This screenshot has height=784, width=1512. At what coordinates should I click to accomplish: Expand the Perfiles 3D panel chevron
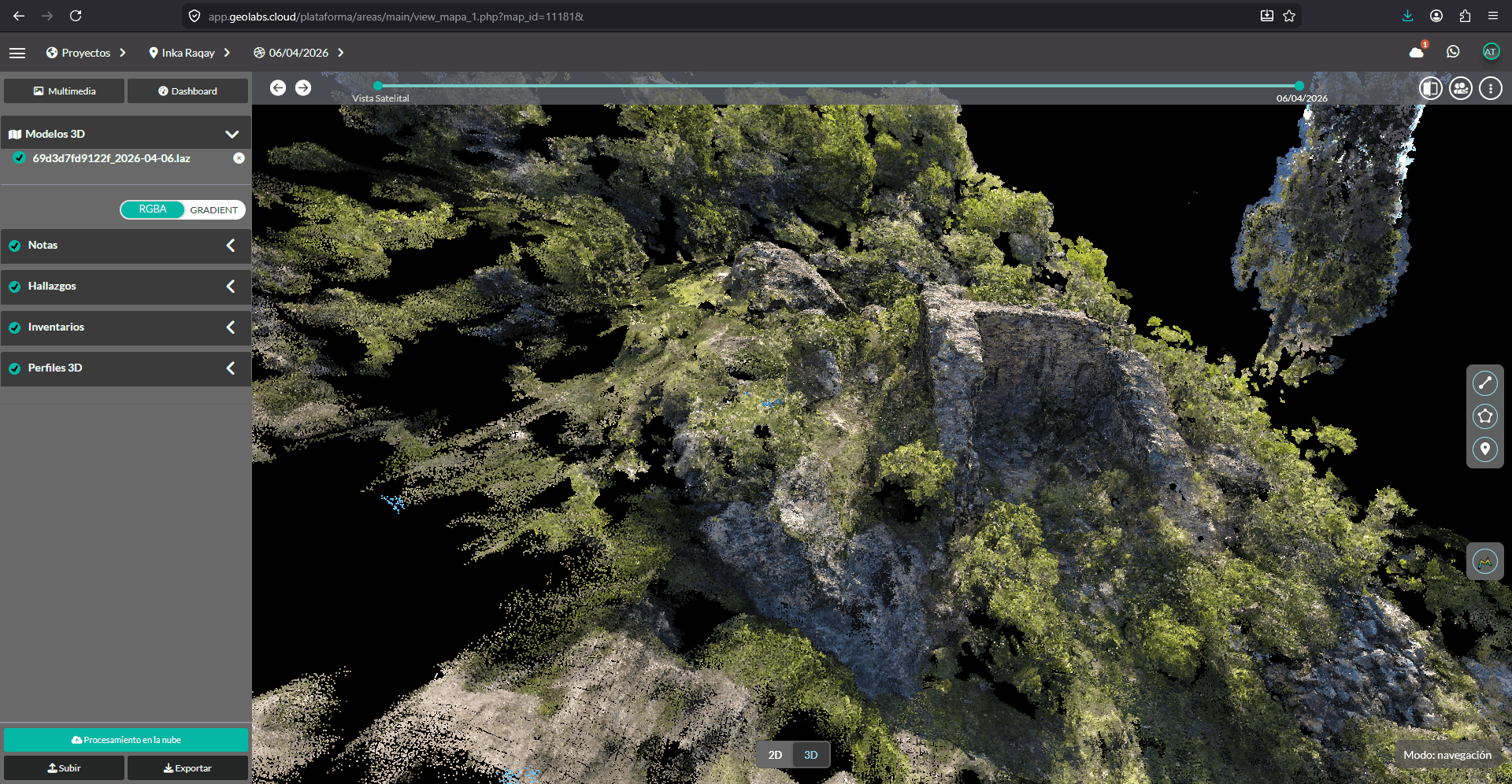pyautogui.click(x=231, y=368)
